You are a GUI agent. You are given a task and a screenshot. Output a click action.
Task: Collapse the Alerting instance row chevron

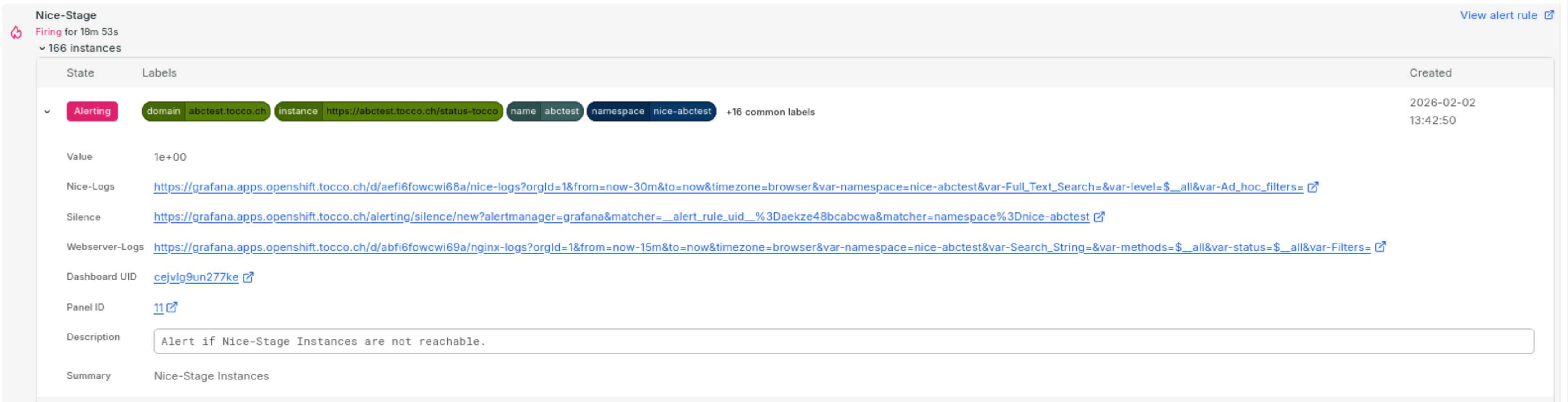pyautogui.click(x=48, y=112)
